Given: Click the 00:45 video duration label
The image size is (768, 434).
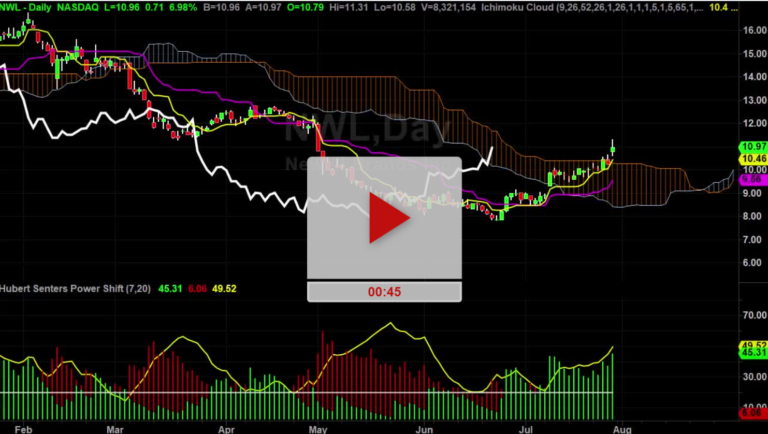Looking at the screenshot, I should click(x=383, y=292).
